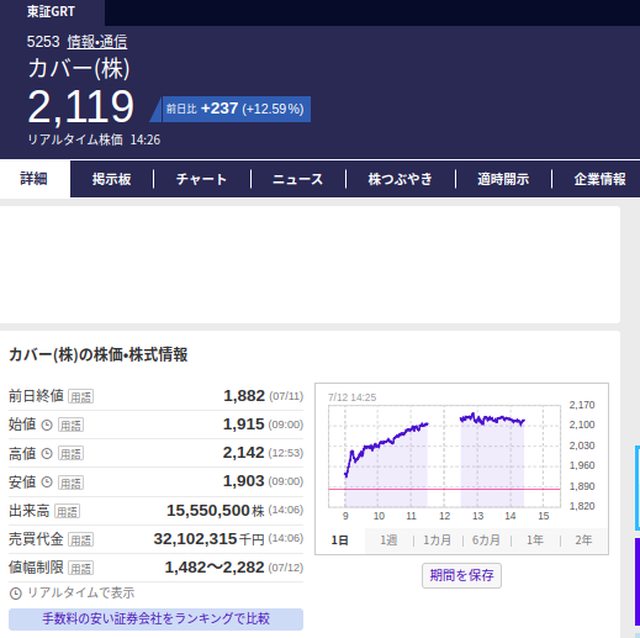Image resolution: width=640 pixels, height=638 pixels.
Task: Select the 6カ月 chart range
Action: click(x=486, y=540)
